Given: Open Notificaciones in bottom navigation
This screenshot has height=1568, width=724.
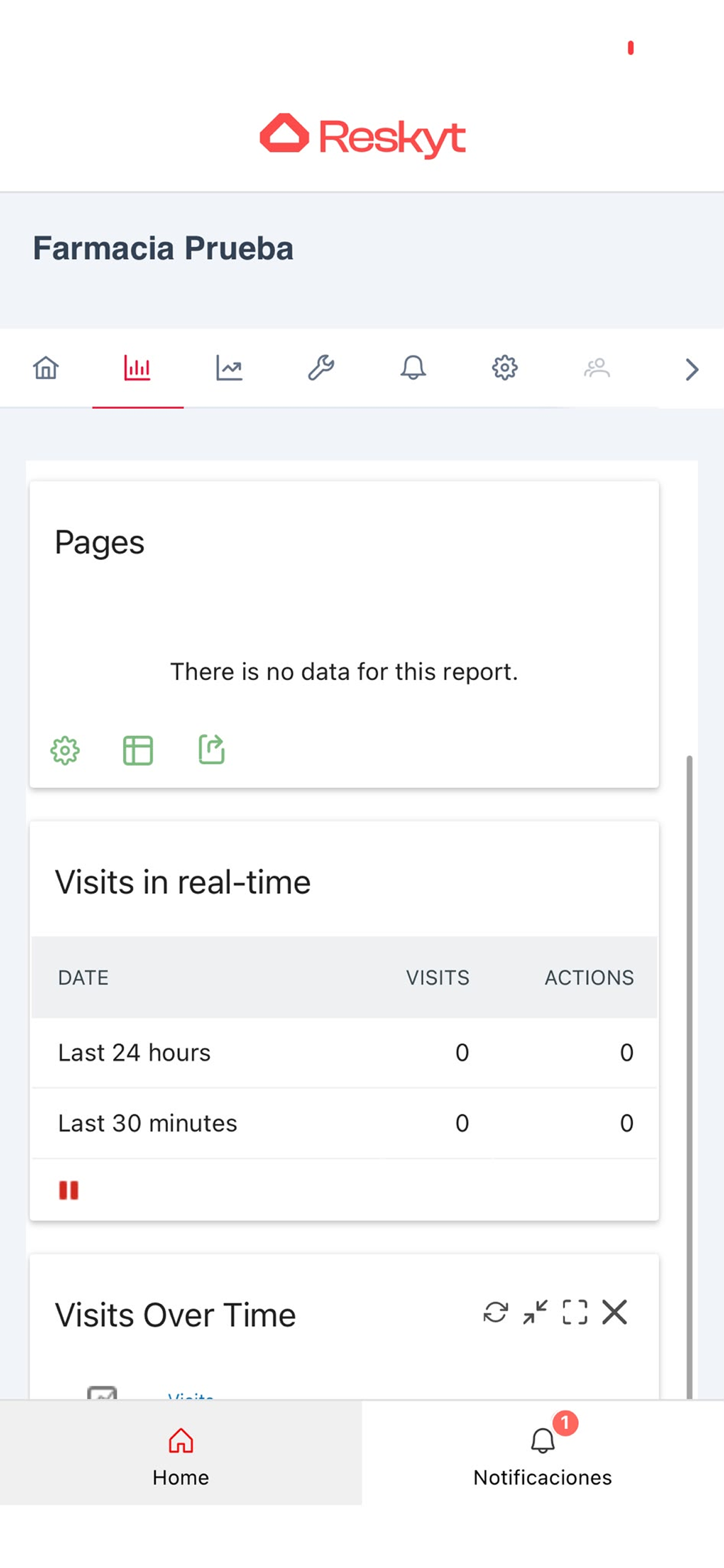Looking at the screenshot, I should (543, 1453).
